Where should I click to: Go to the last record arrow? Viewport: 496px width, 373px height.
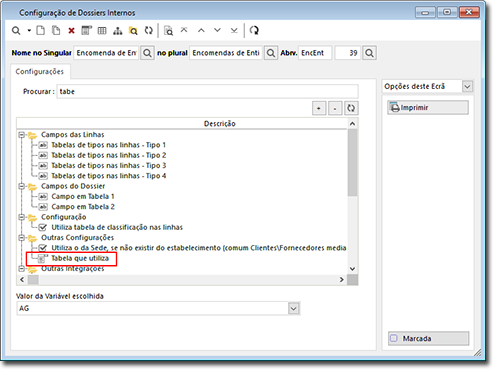point(234,31)
